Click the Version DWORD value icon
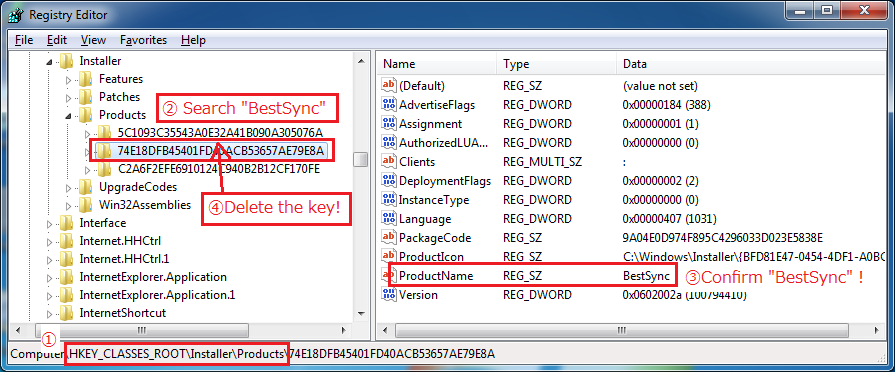This screenshot has height=372, width=895. [389, 294]
